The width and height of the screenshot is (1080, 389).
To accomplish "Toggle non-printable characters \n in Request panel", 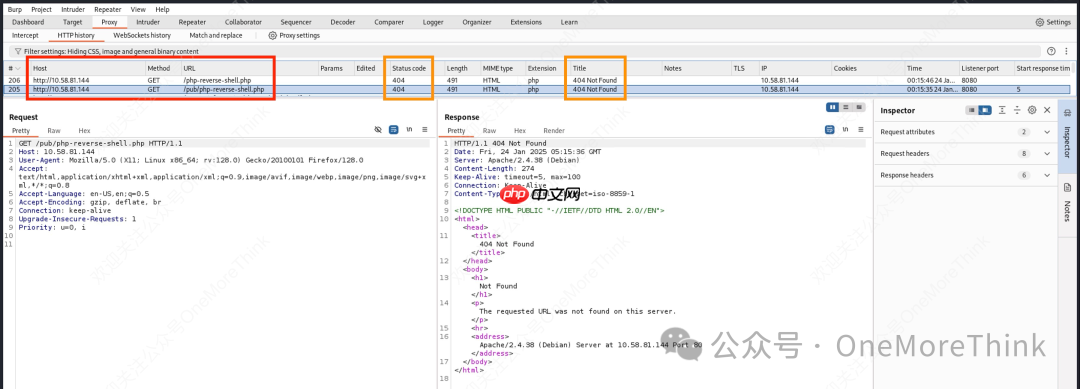I will (409, 129).
